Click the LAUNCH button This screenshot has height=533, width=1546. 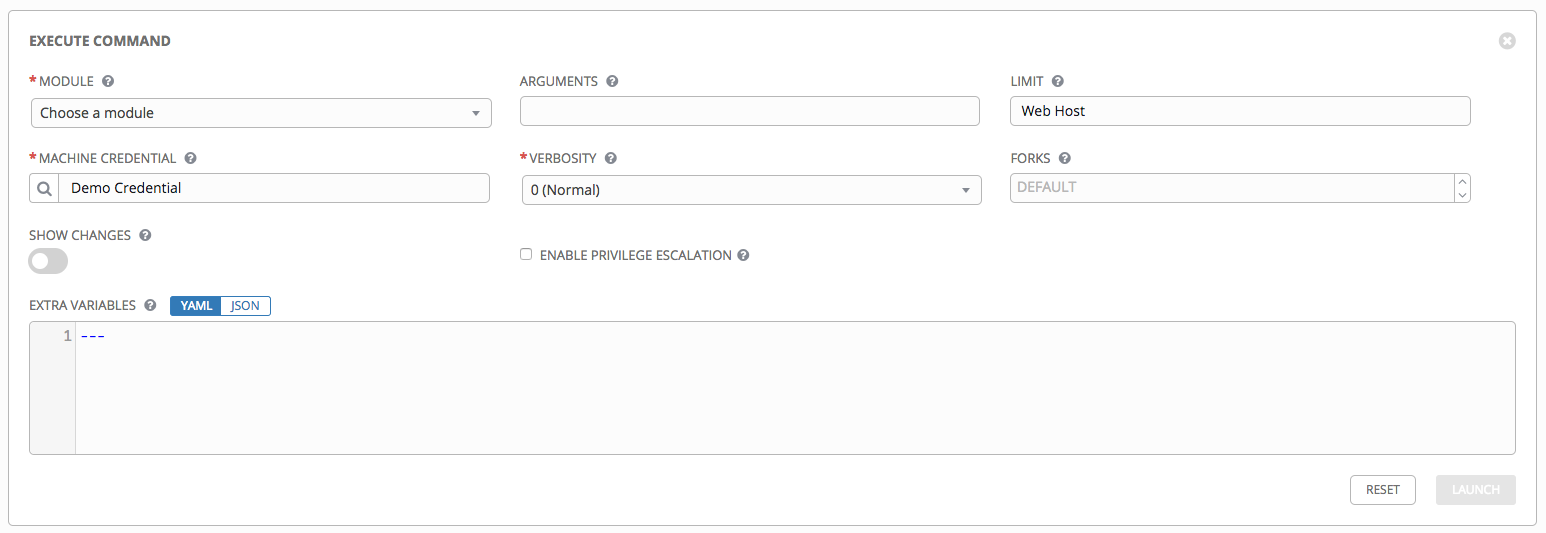(x=1476, y=490)
